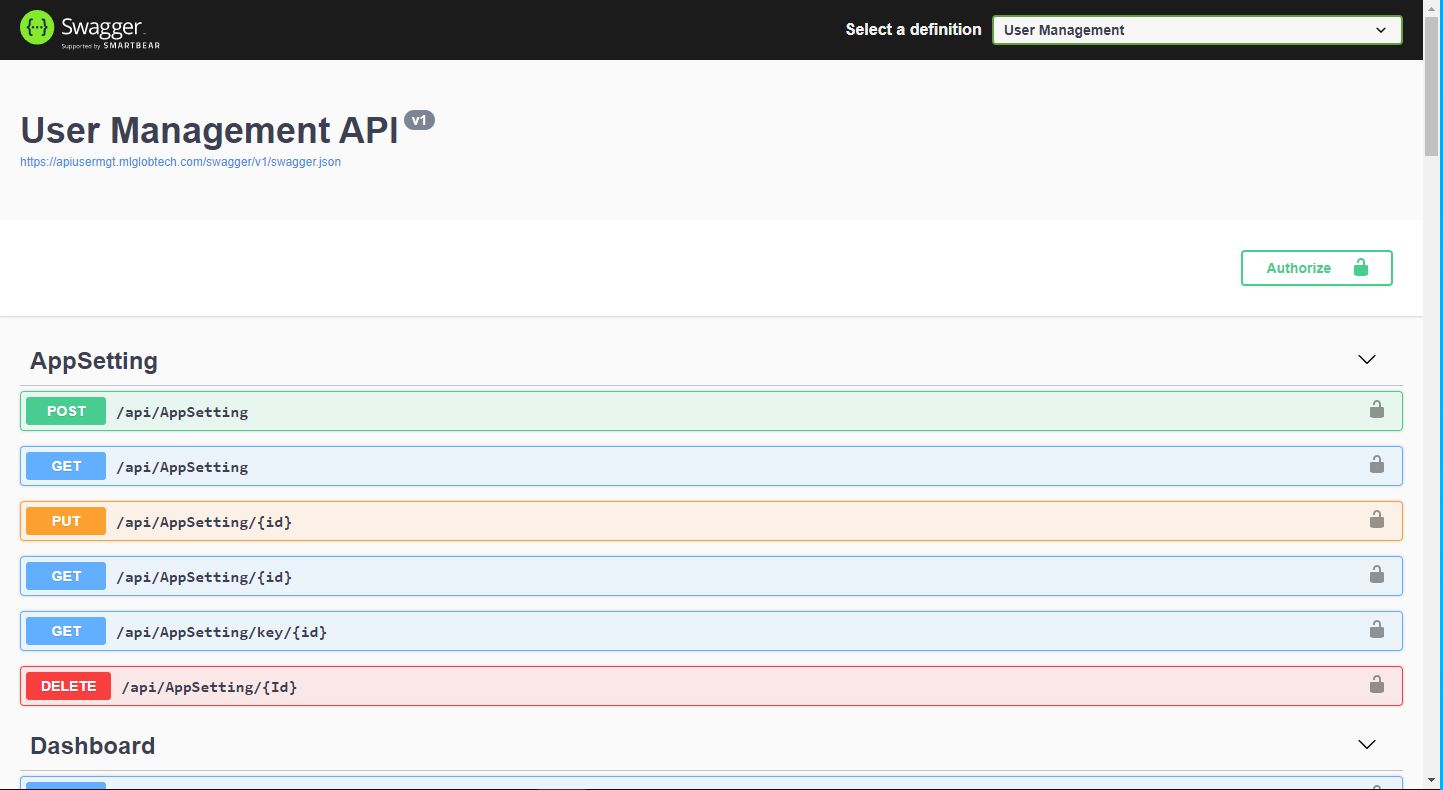The image size is (1443, 790).
Task: Open the Select a definition dropdown
Action: 1196,30
